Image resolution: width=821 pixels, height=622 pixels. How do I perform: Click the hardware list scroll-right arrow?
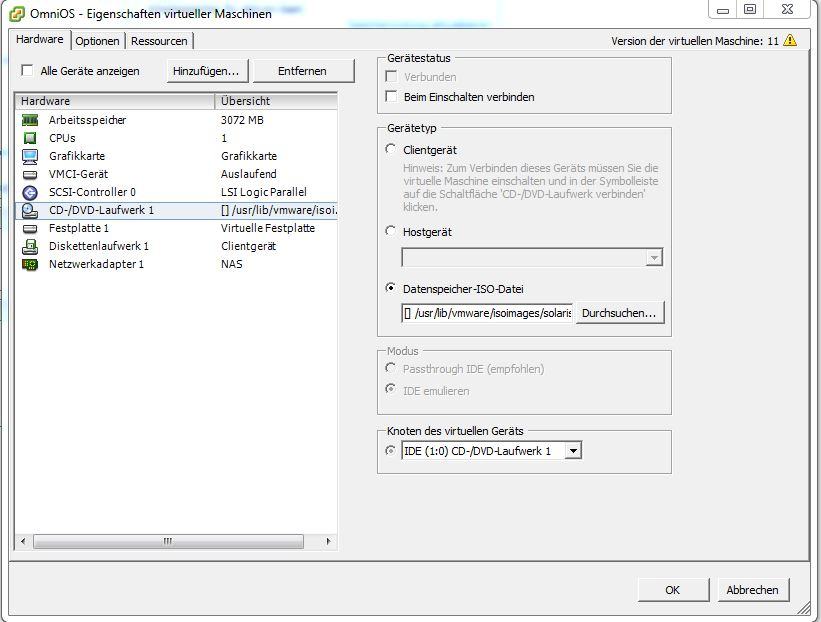328,541
